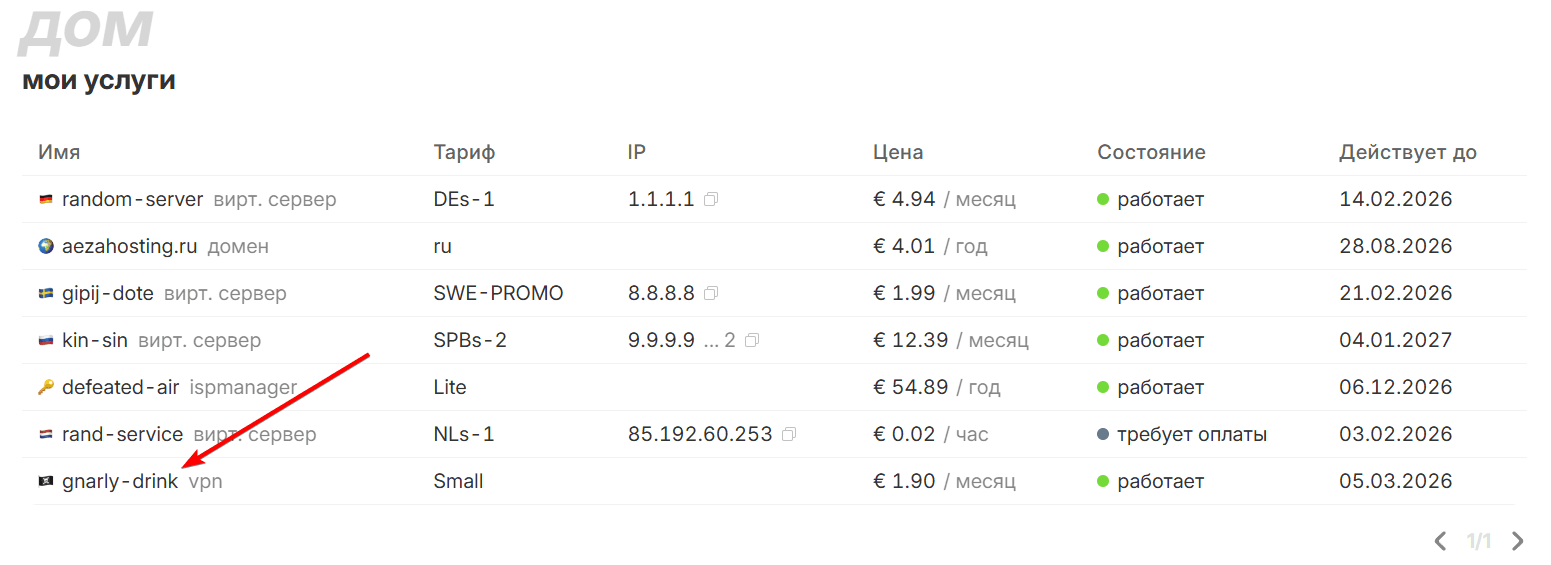The width and height of the screenshot is (1551, 565).
Task: Copy IP address 1.1.1.1 icon
Action: pyautogui.click(x=711, y=200)
